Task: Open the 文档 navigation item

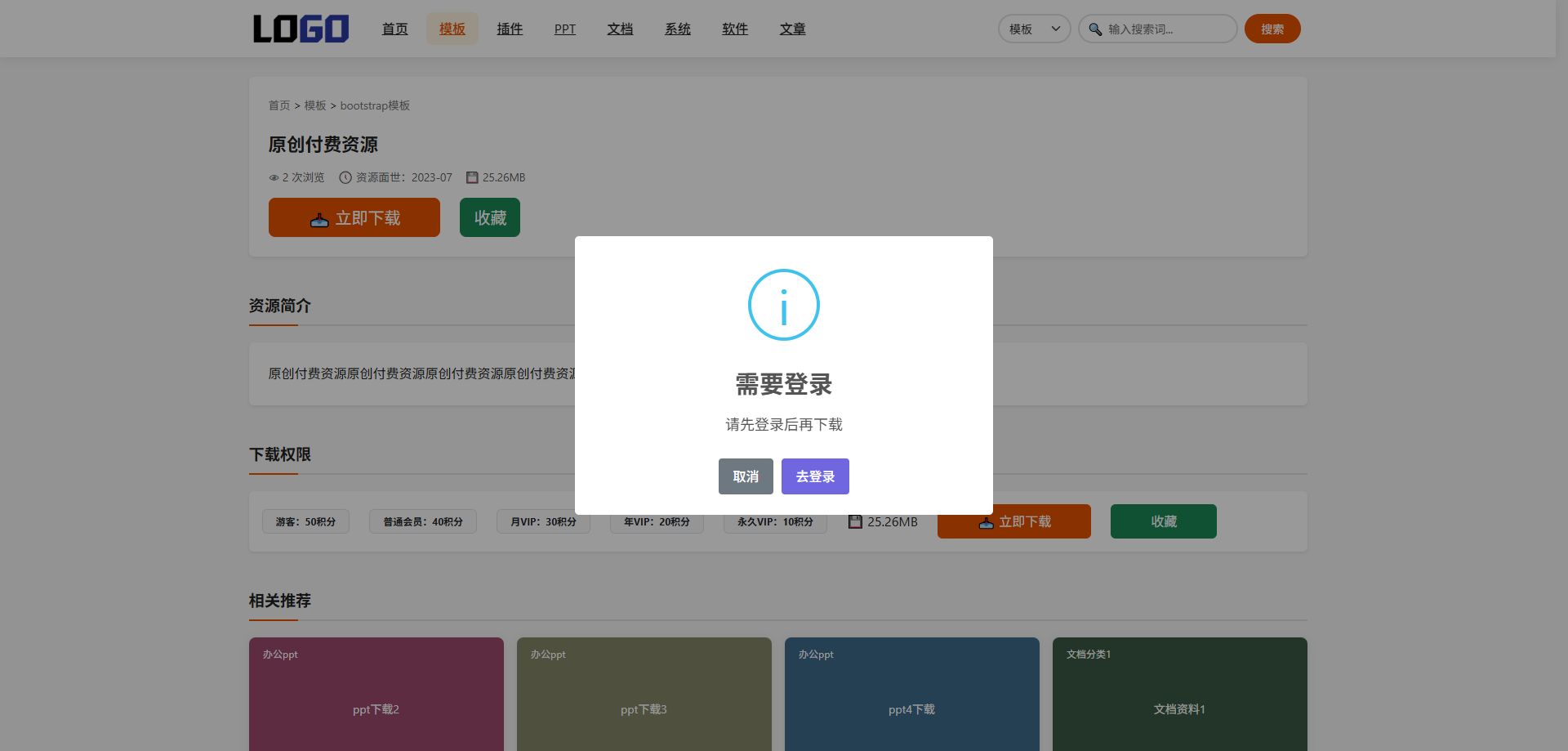Action: click(620, 29)
